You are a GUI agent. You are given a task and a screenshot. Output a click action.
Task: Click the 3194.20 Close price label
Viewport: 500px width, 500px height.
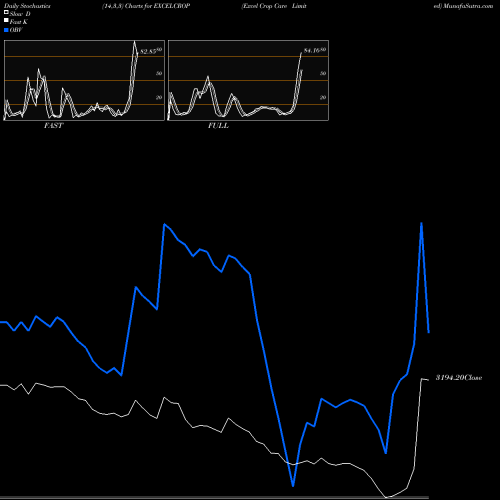[x=459, y=378]
